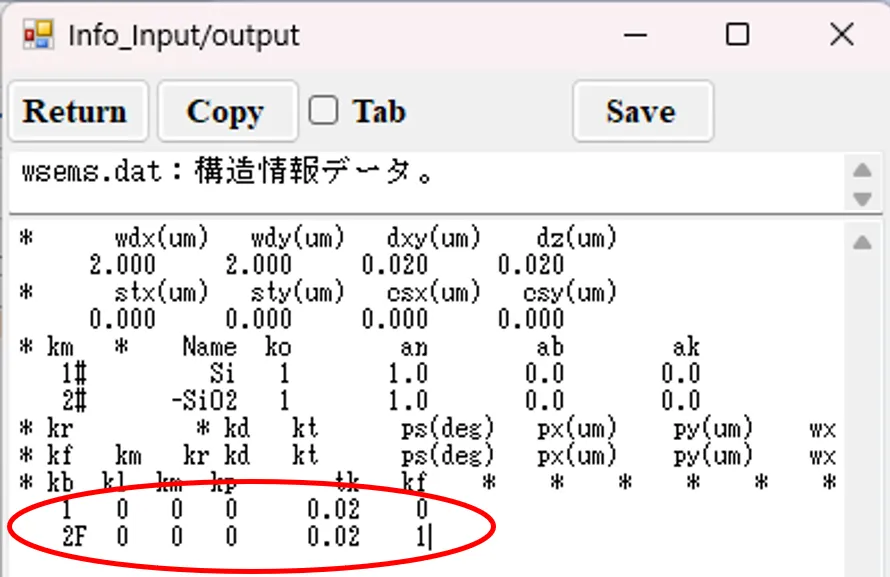Click the dz(um) header text
The width and height of the screenshot is (890, 577).
577,238
